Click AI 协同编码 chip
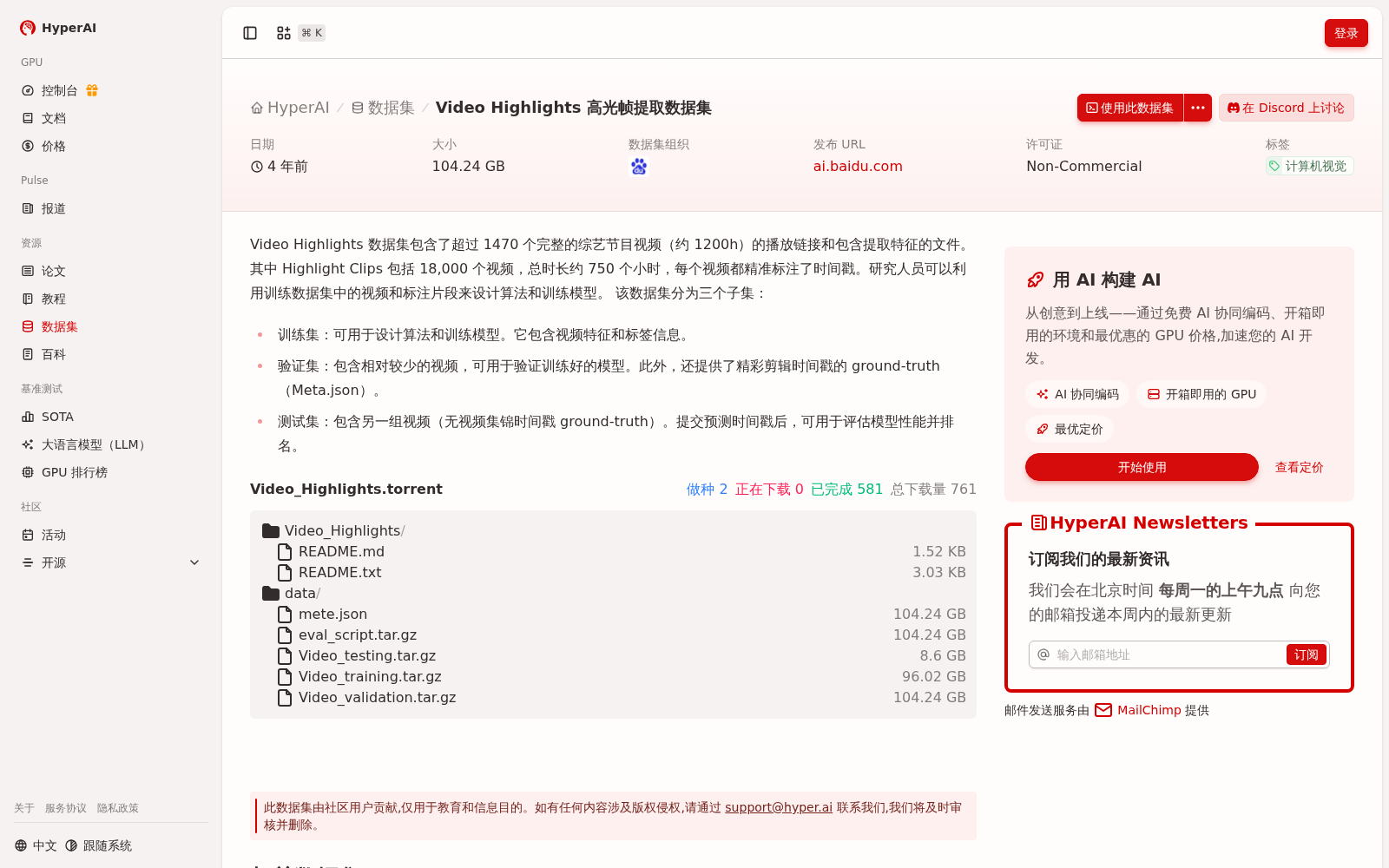The width and height of the screenshot is (1389, 868). point(1077,394)
